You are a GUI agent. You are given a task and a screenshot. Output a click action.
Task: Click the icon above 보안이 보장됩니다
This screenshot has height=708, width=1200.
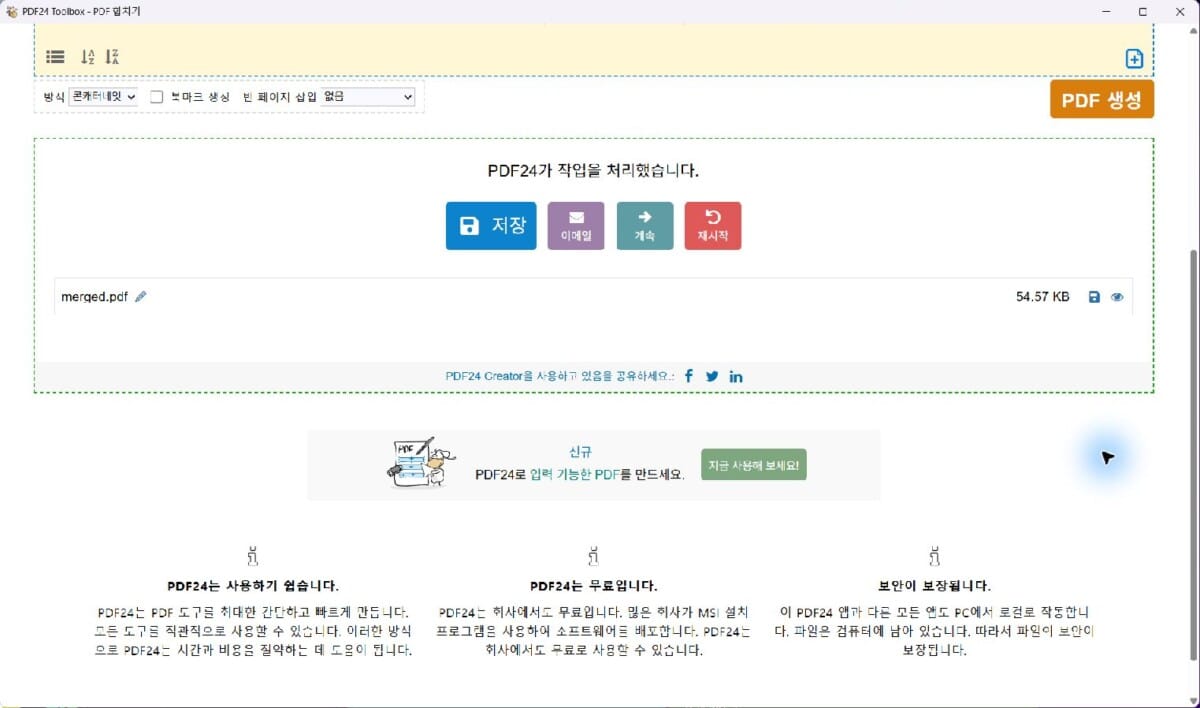936,555
